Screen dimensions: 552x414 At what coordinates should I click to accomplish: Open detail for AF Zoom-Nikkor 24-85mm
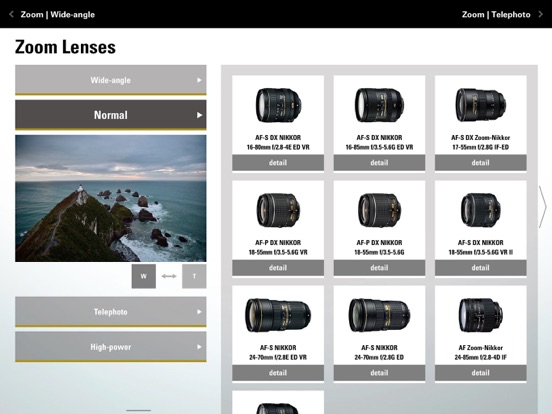click(481, 372)
